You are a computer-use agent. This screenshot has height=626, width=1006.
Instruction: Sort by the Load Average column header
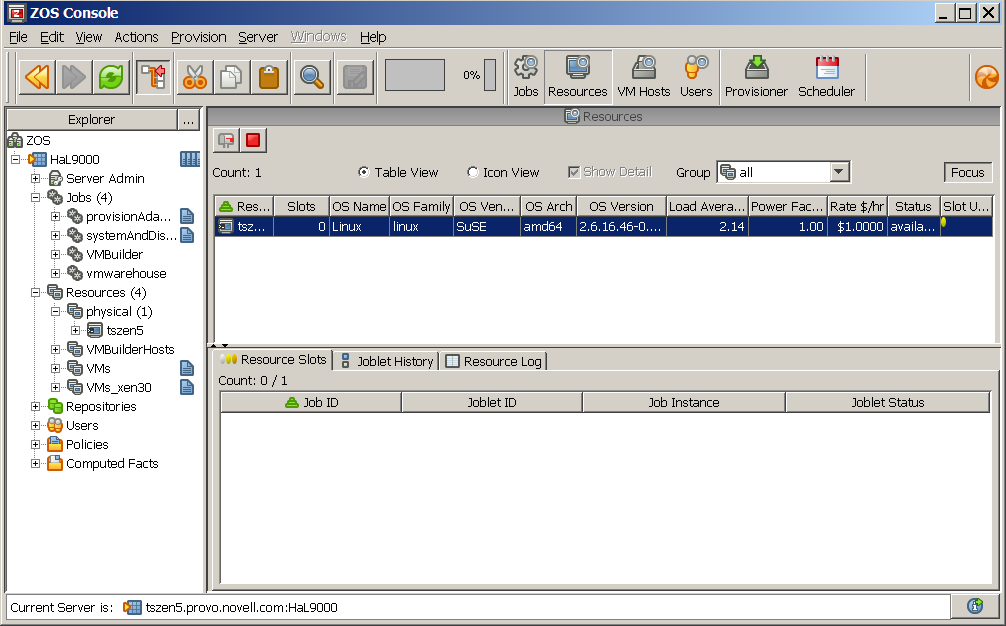pos(707,207)
